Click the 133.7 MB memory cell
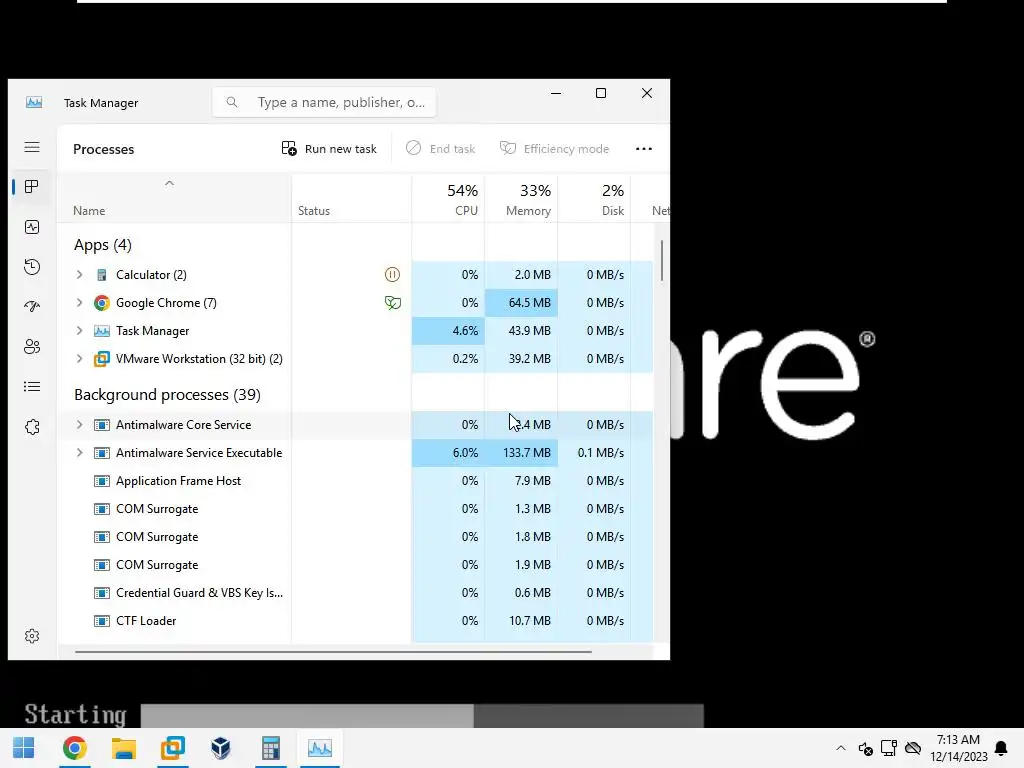The height and width of the screenshot is (768, 1024). click(521, 453)
